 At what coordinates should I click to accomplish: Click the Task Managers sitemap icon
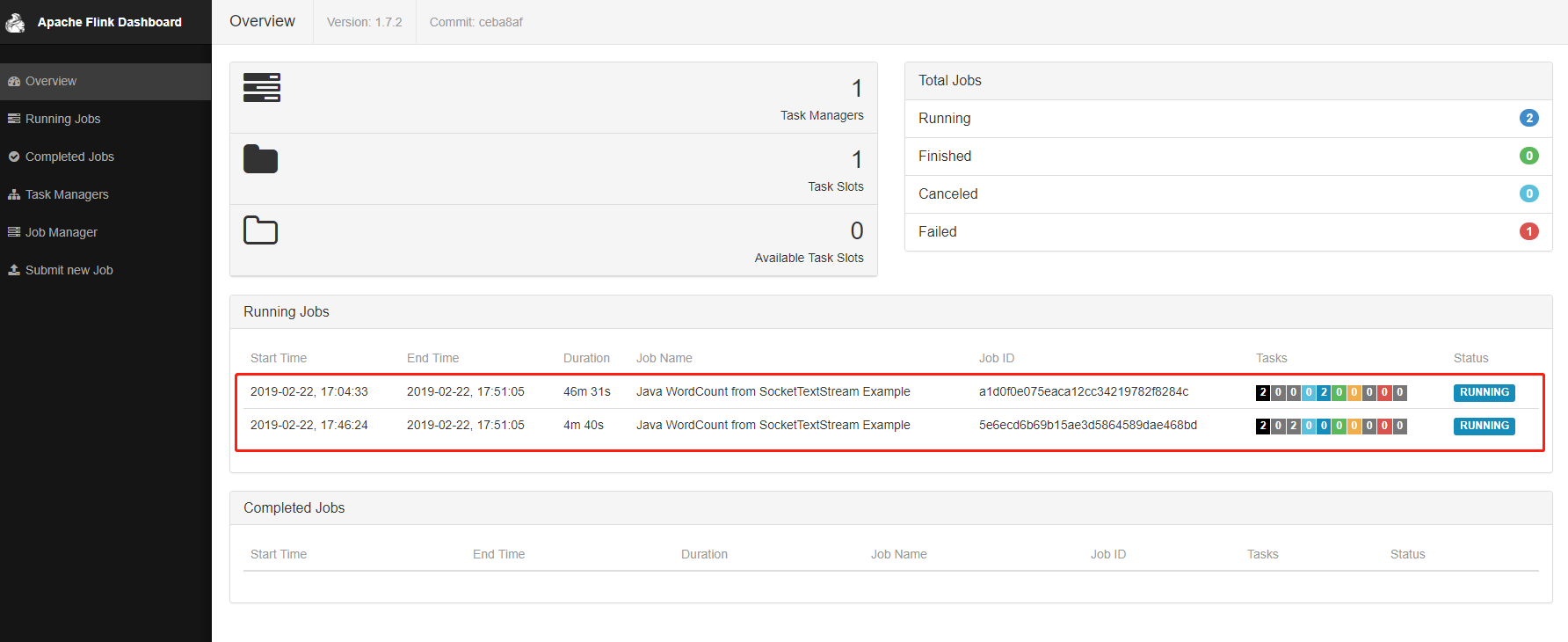tap(14, 194)
